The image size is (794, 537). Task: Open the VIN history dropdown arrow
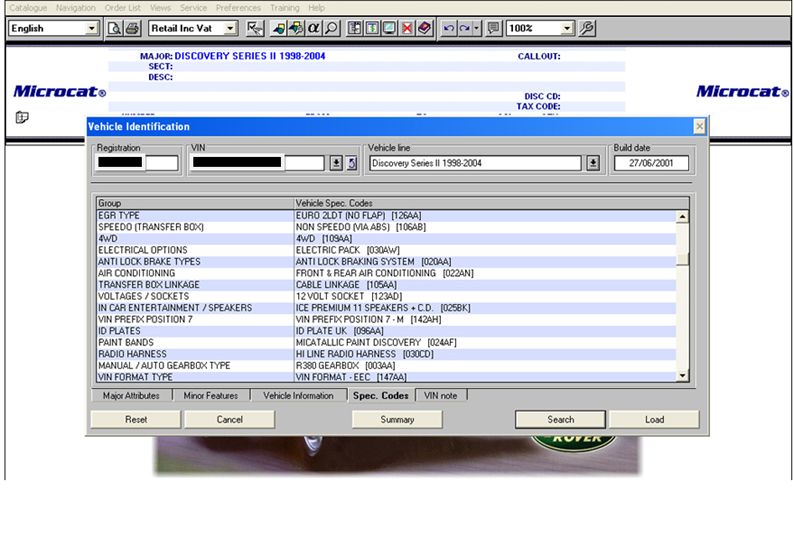336,163
